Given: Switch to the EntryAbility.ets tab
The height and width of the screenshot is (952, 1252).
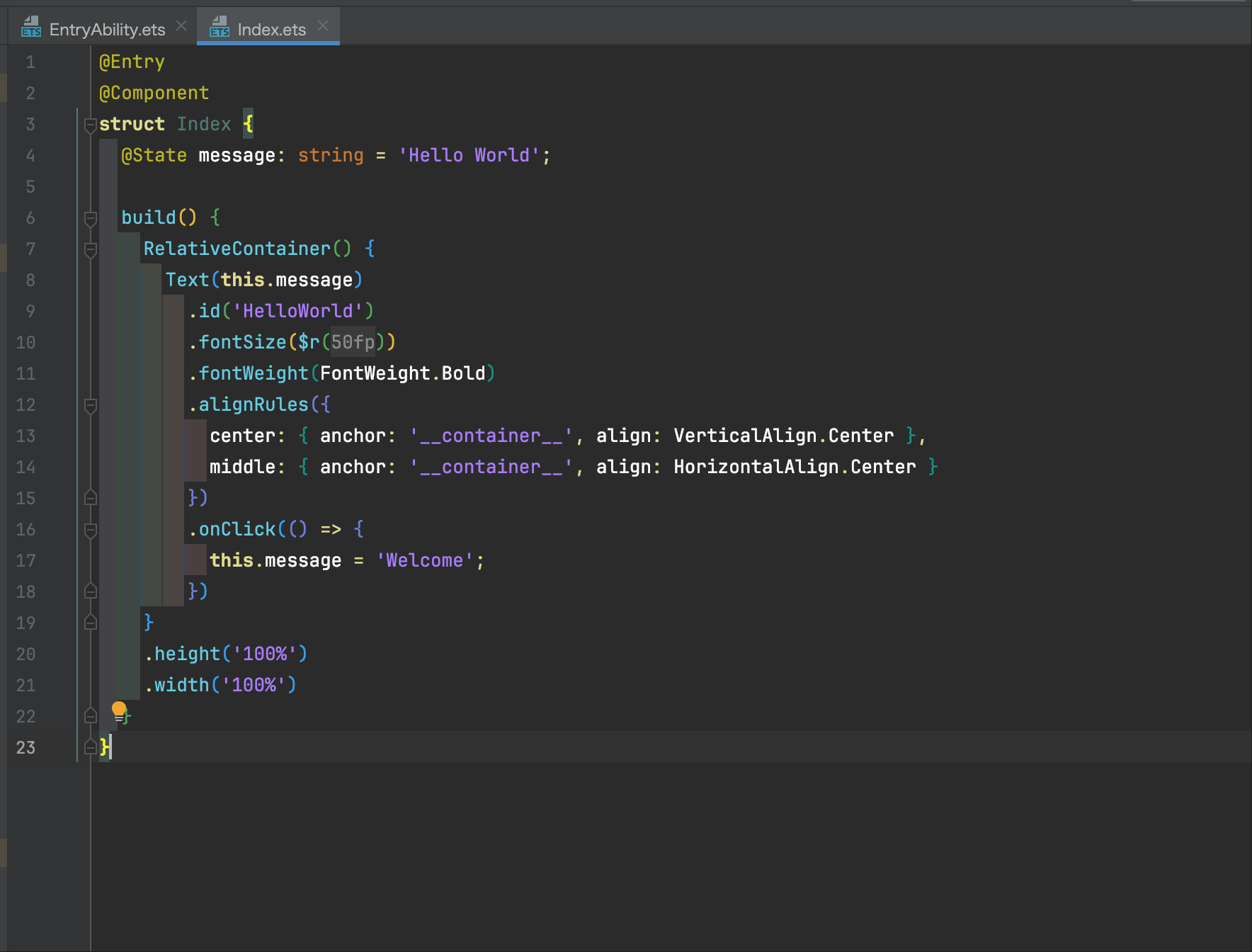Looking at the screenshot, I should click(x=106, y=29).
